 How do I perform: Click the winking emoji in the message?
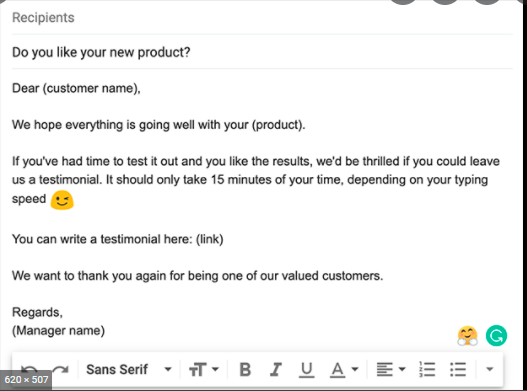62,200
